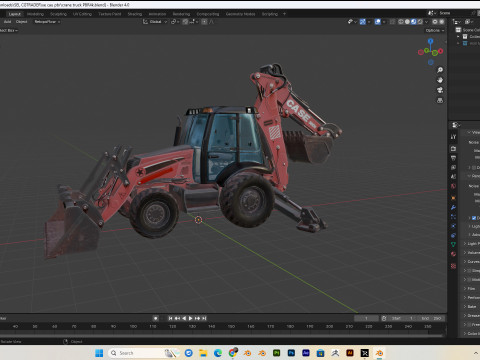Screen dimensions: 480x360
Task: Open the Output properties tab
Action: click(453, 158)
